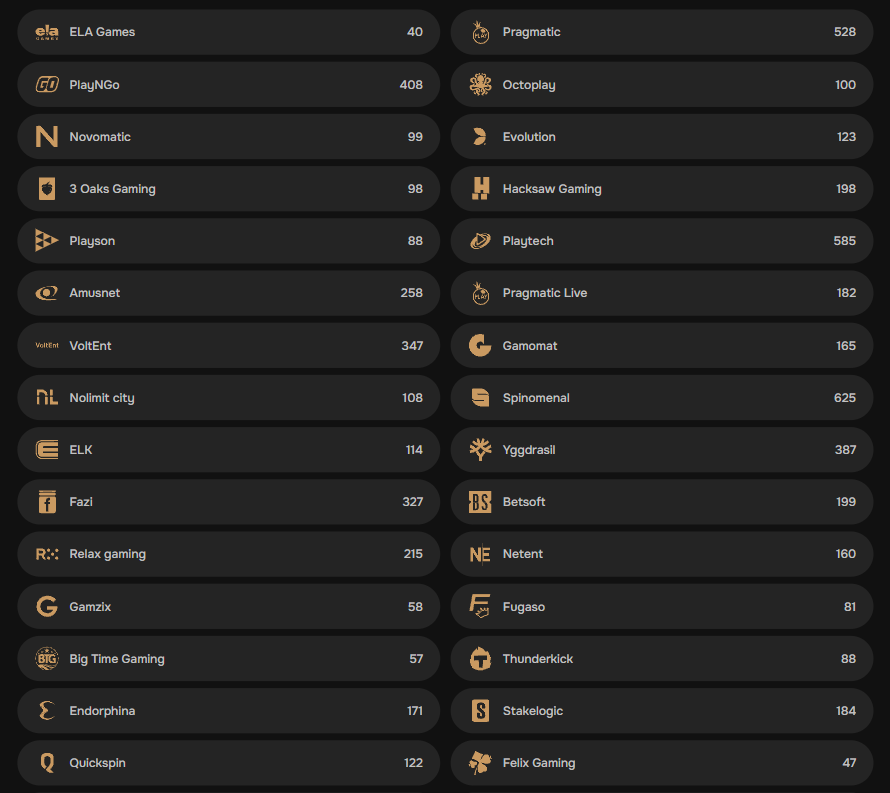Click the Big Time Gaming logo icon
The image size is (890, 793).
pos(47,659)
